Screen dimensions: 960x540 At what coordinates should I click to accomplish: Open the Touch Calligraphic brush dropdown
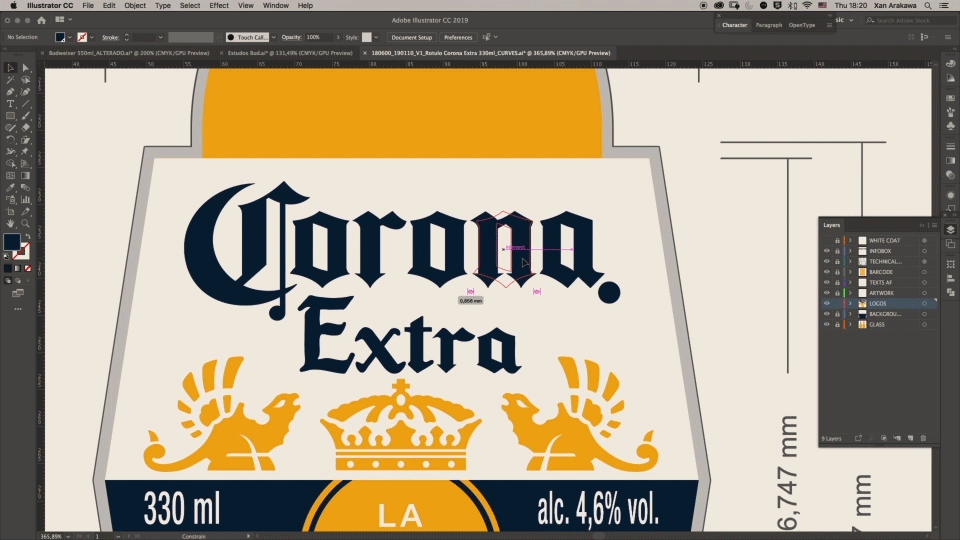point(273,37)
